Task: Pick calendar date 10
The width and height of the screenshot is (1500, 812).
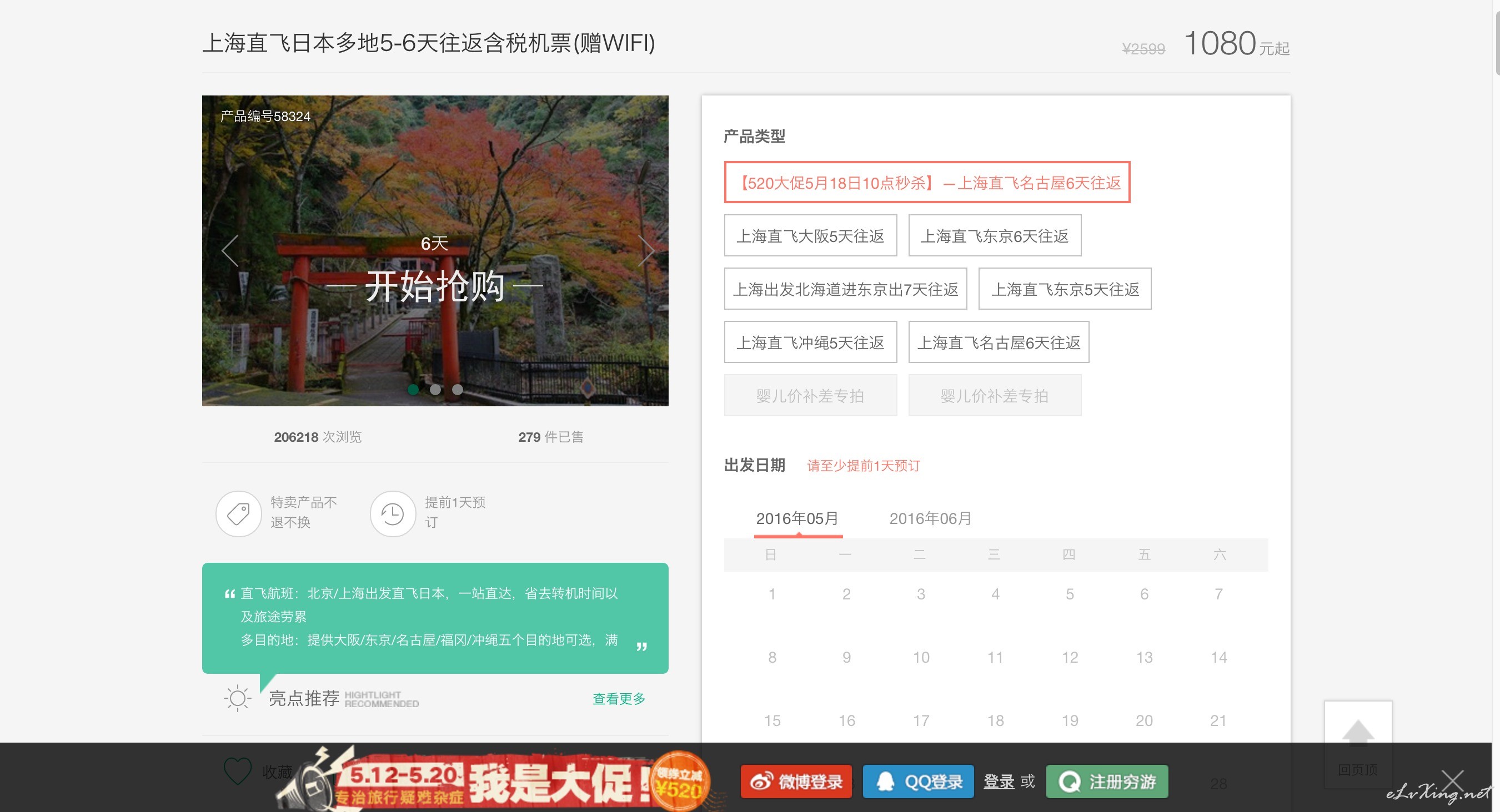Action: click(921, 657)
